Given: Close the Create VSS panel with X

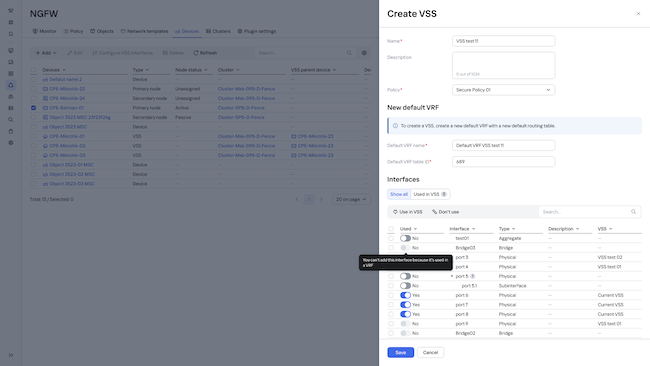Looking at the screenshot, I should coord(638,14).
